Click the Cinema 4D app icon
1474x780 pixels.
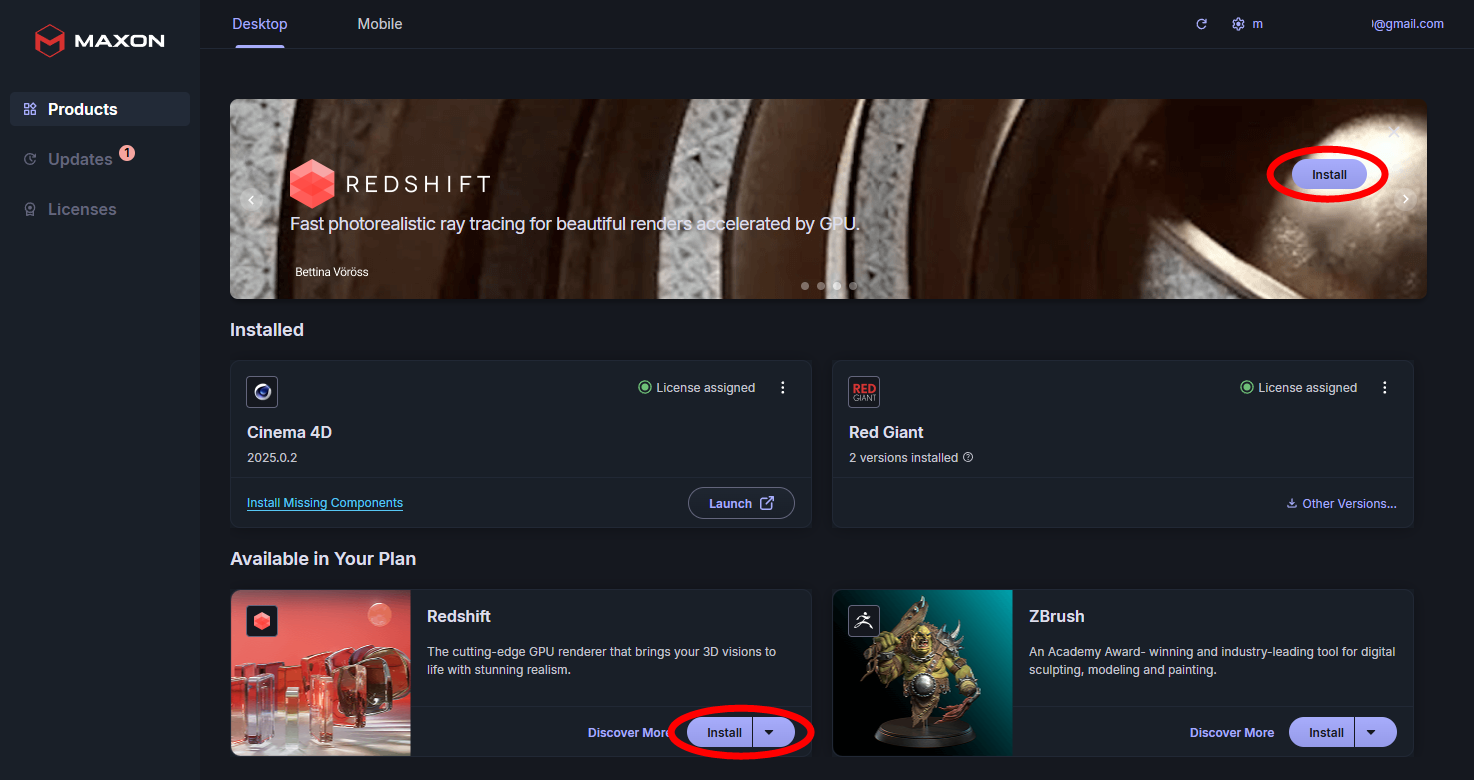click(x=262, y=392)
